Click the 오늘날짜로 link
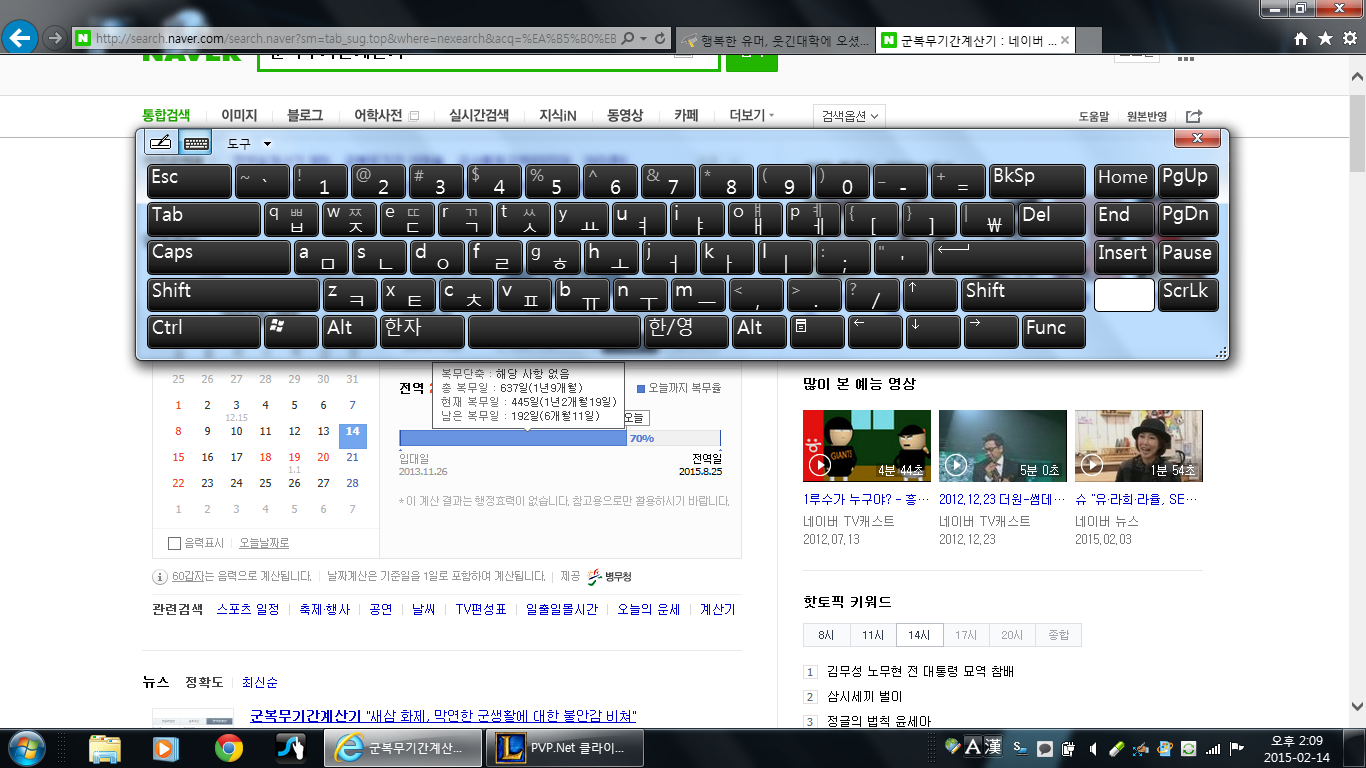The width and height of the screenshot is (1366, 768). tap(264, 543)
